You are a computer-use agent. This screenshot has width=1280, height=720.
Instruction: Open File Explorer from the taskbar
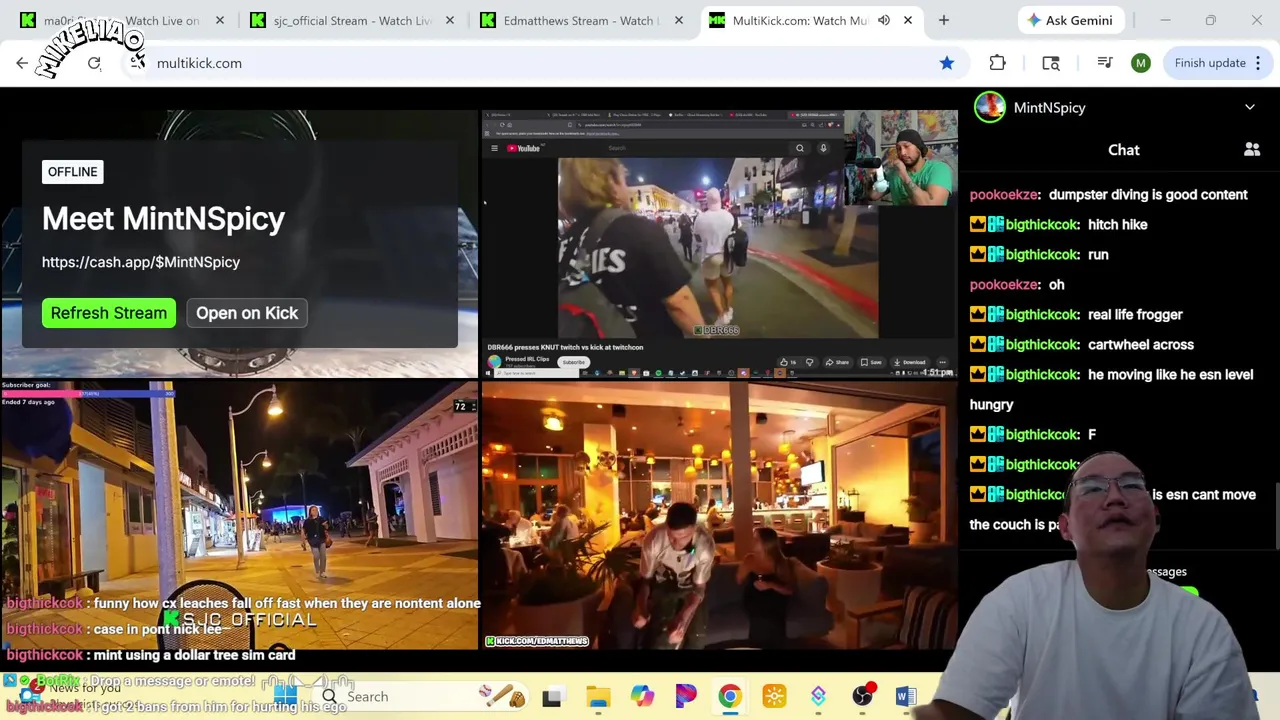[x=598, y=697]
